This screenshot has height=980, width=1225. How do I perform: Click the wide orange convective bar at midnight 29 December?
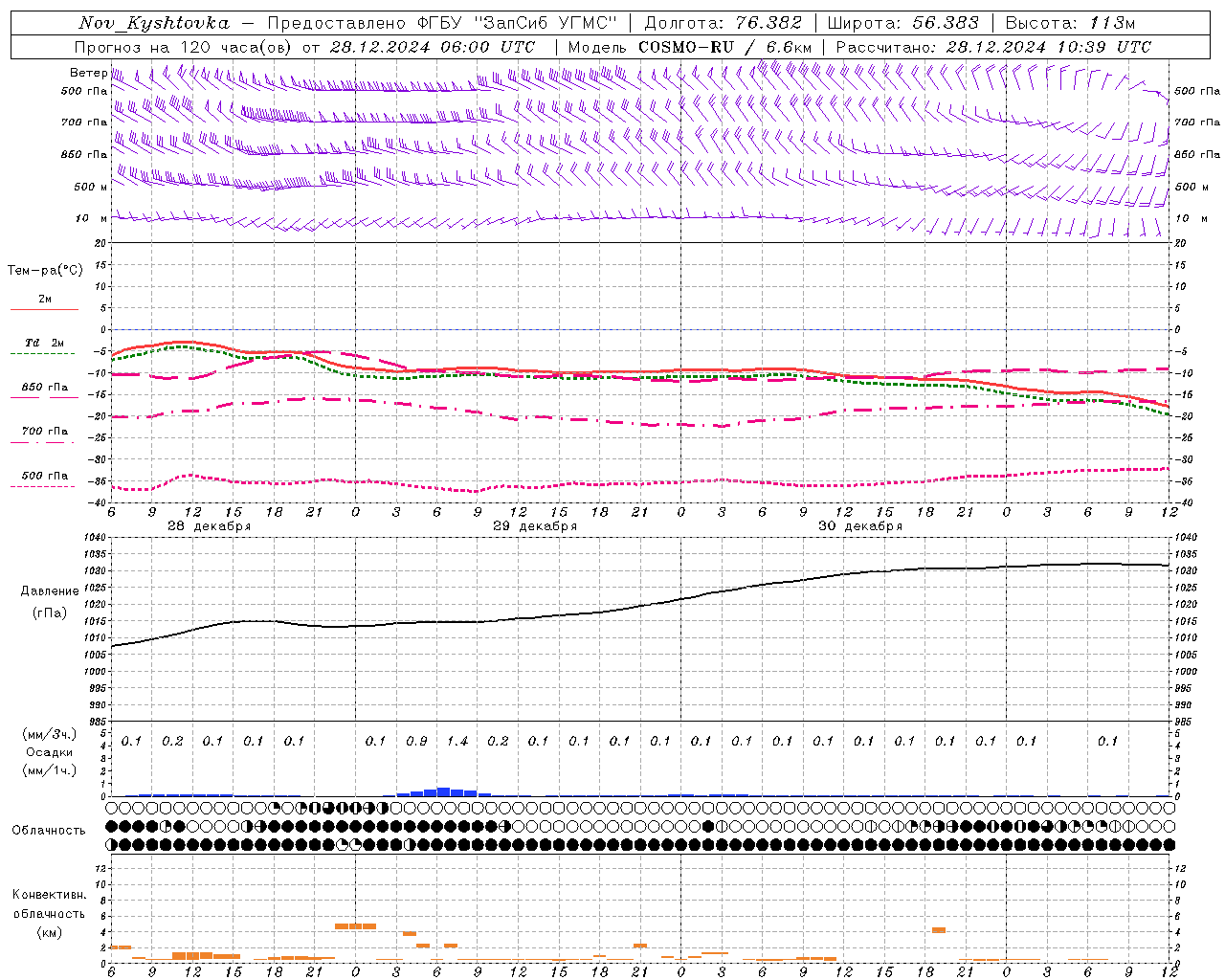coord(355,926)
